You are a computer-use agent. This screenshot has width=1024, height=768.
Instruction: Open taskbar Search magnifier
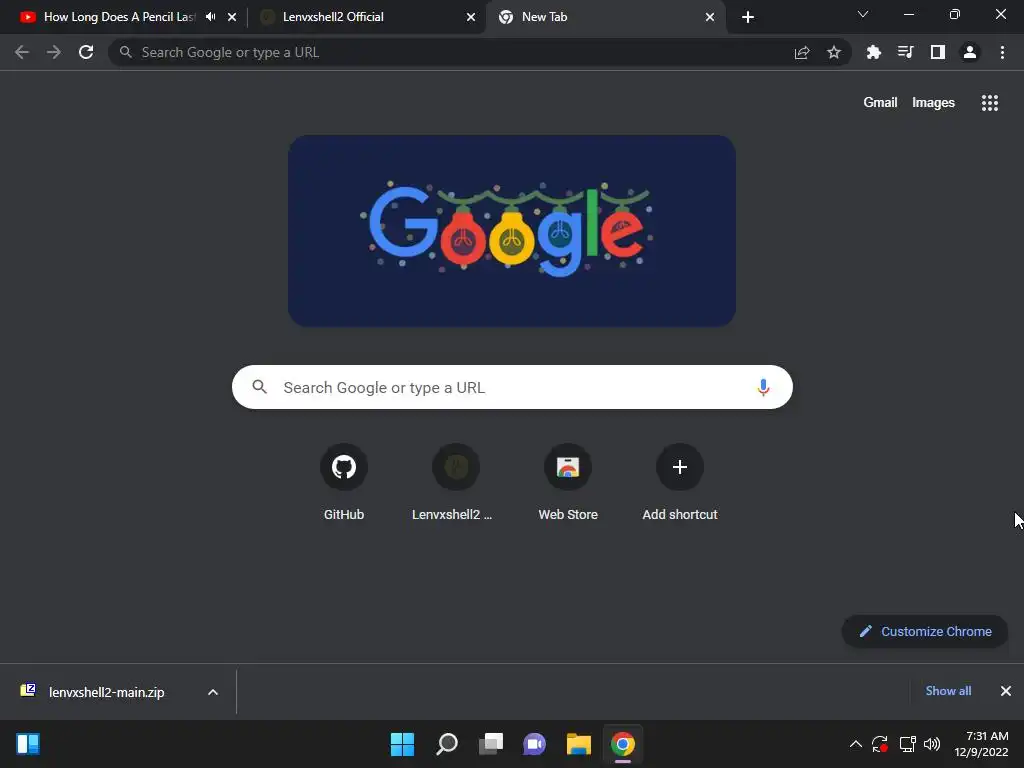click(447, 744)
